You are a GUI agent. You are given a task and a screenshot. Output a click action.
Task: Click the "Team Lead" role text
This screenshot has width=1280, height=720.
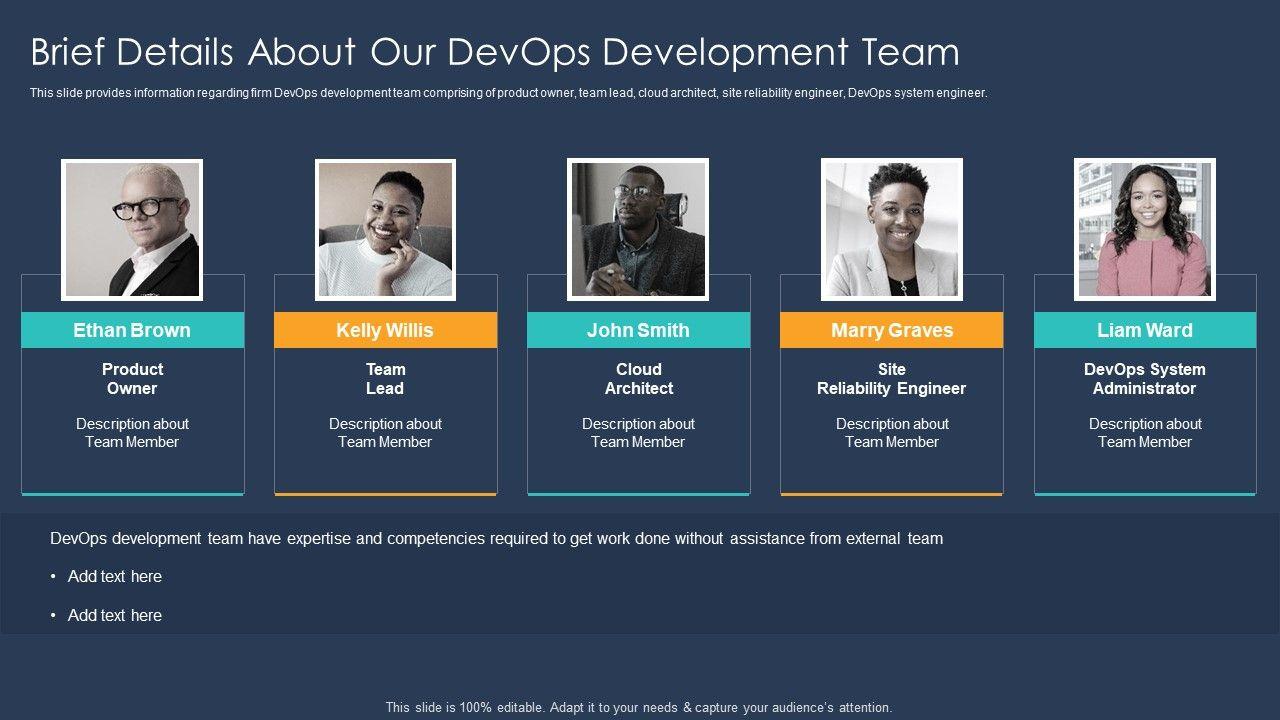click(385, 379)
